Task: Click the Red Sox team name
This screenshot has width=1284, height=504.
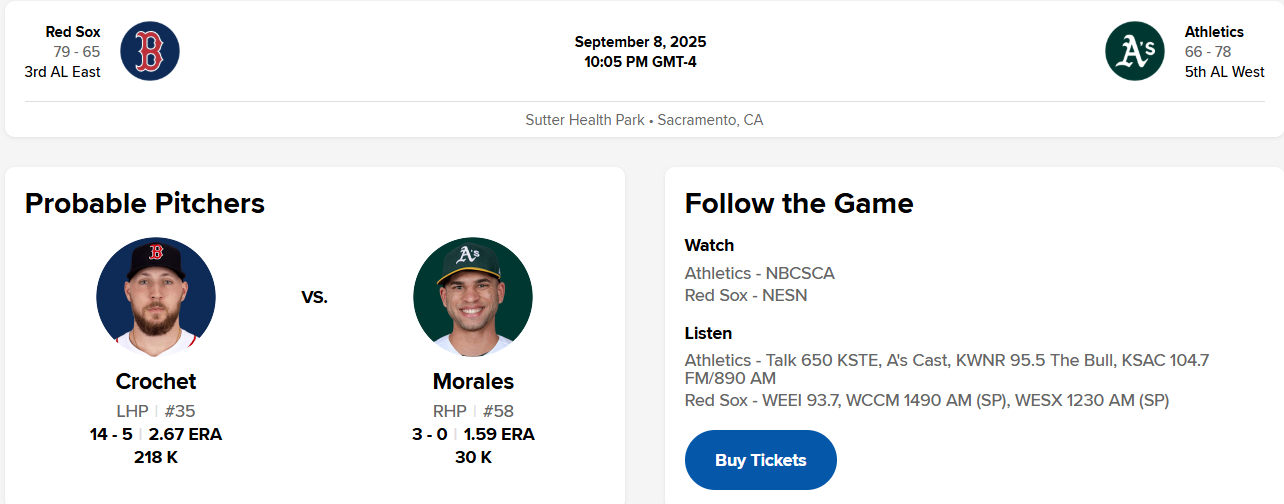Action: pyautogui.click(x=73, y=32)
